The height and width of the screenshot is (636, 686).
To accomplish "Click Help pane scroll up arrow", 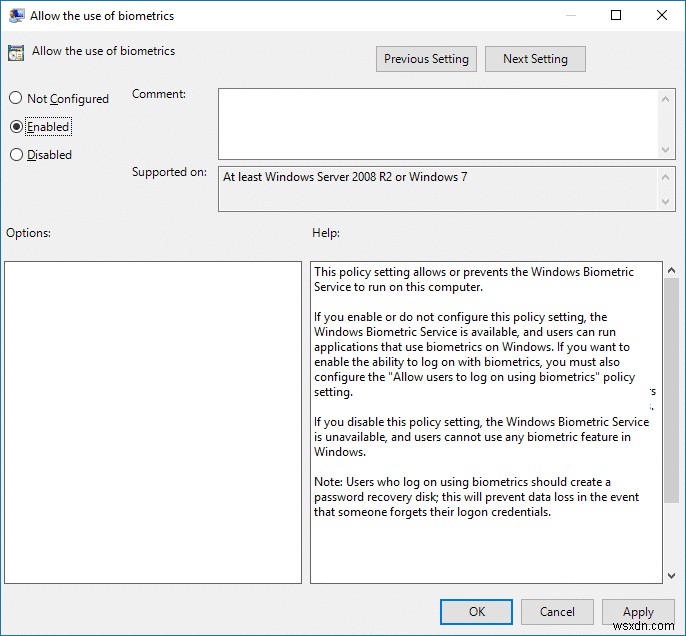I will pyautogui.click(x=671, y=270).
